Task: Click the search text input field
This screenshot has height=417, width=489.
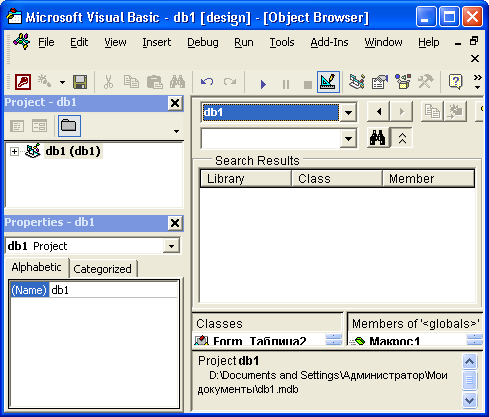Action: (271, 138)
